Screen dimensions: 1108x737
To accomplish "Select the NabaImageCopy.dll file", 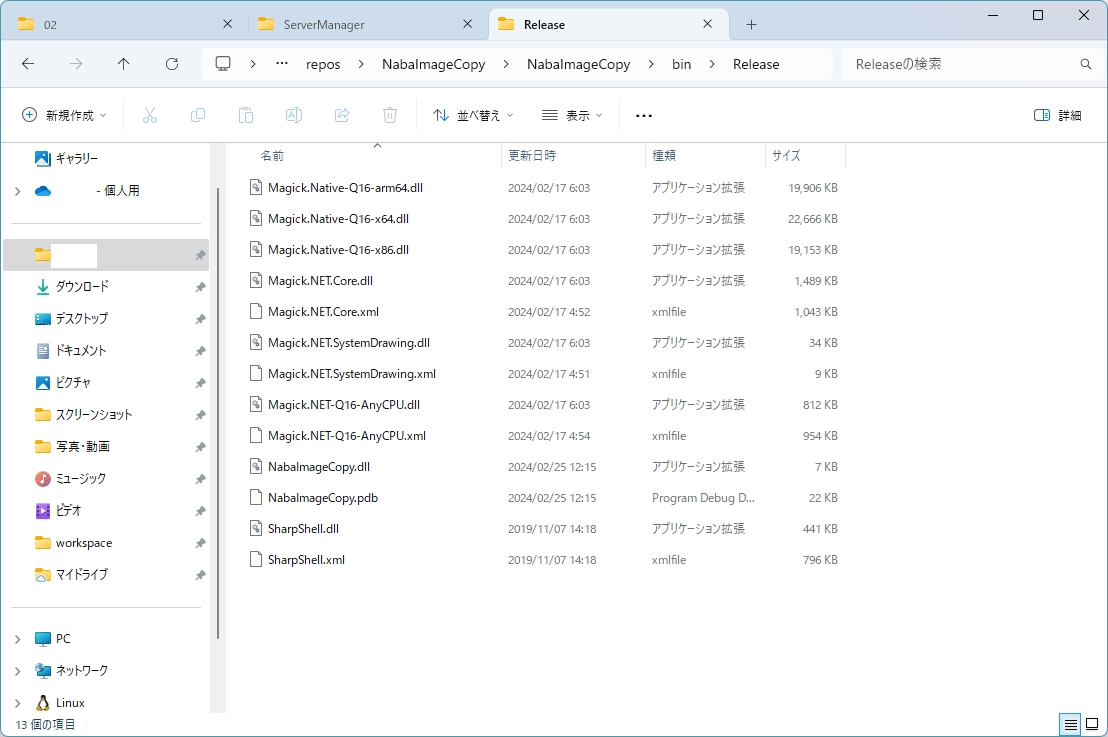I will tap(318, 467).
